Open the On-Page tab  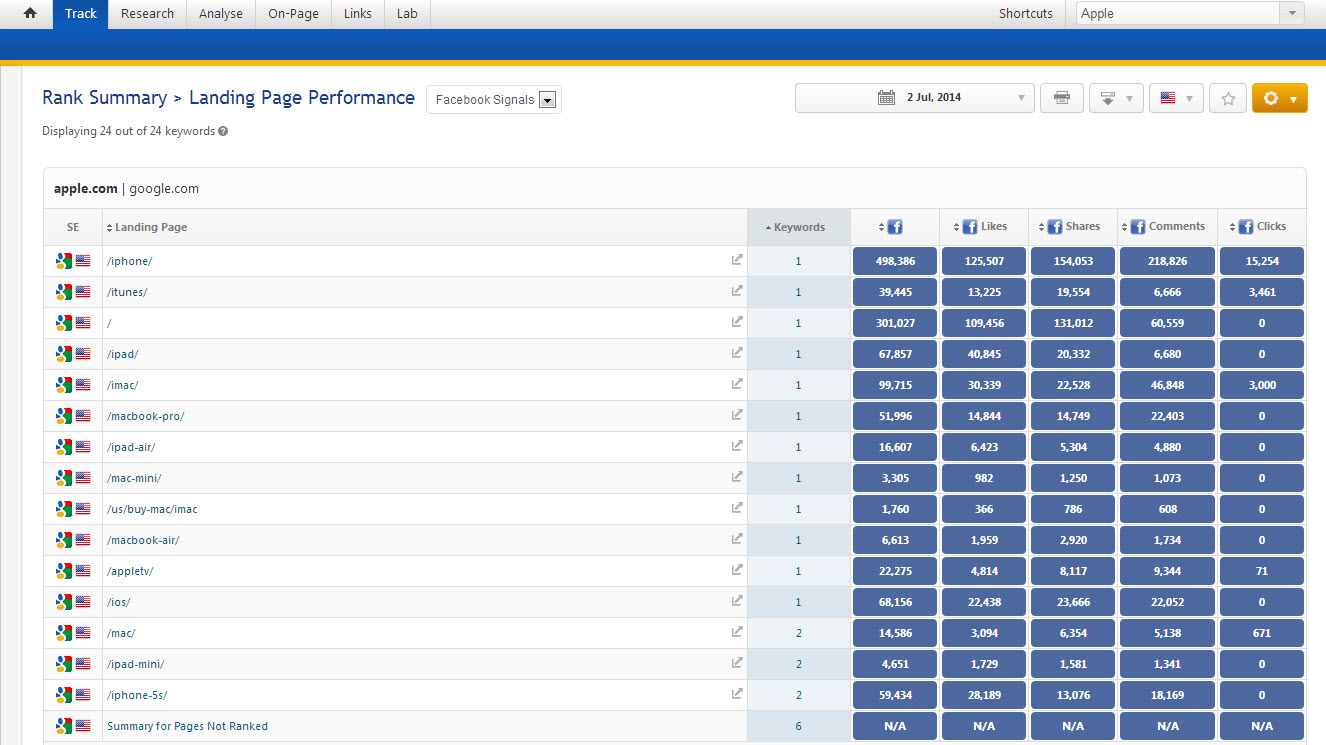pyautogui.click(x=293, y=14)
